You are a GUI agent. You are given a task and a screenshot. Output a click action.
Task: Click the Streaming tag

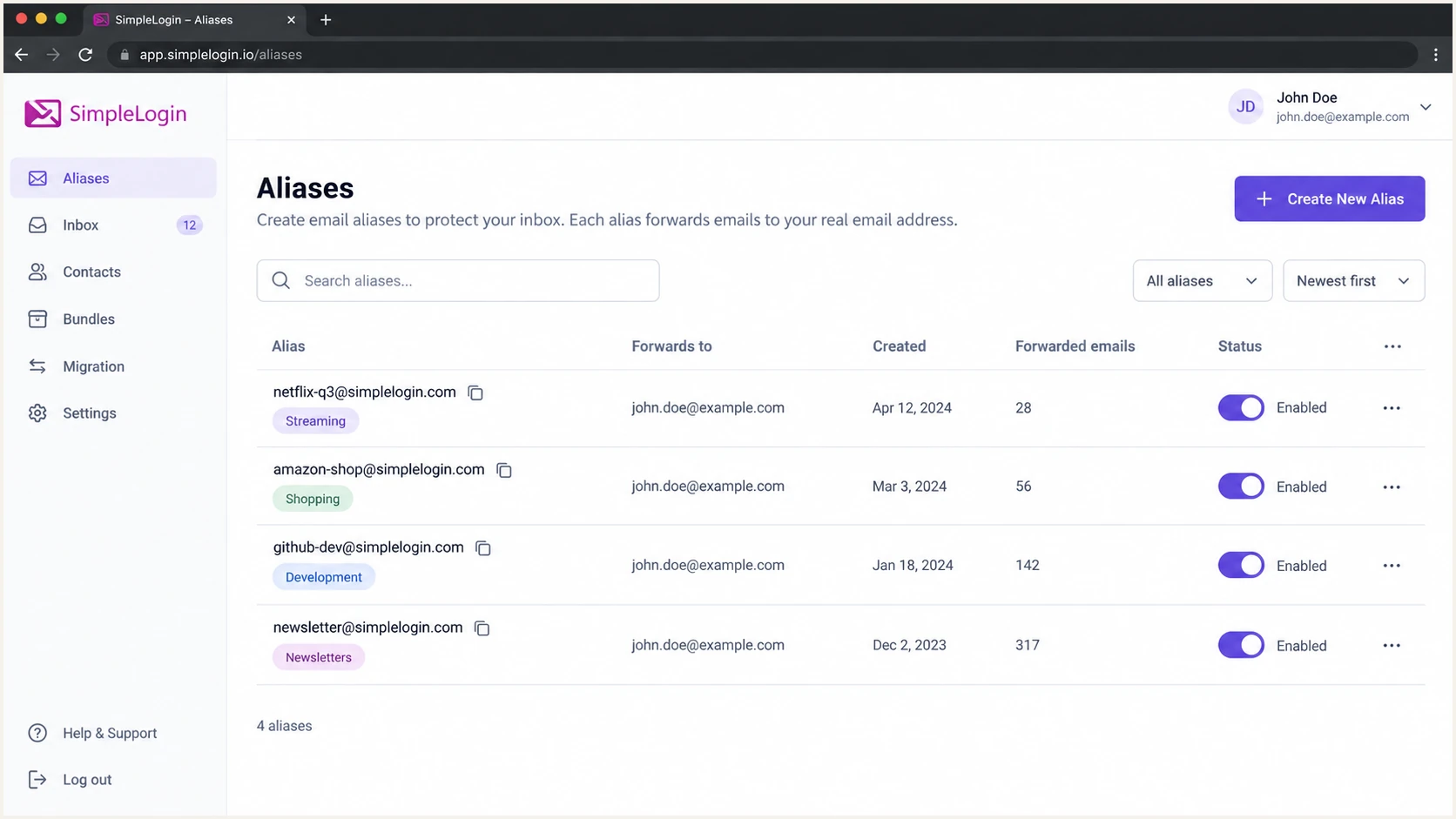click(315, 421)
